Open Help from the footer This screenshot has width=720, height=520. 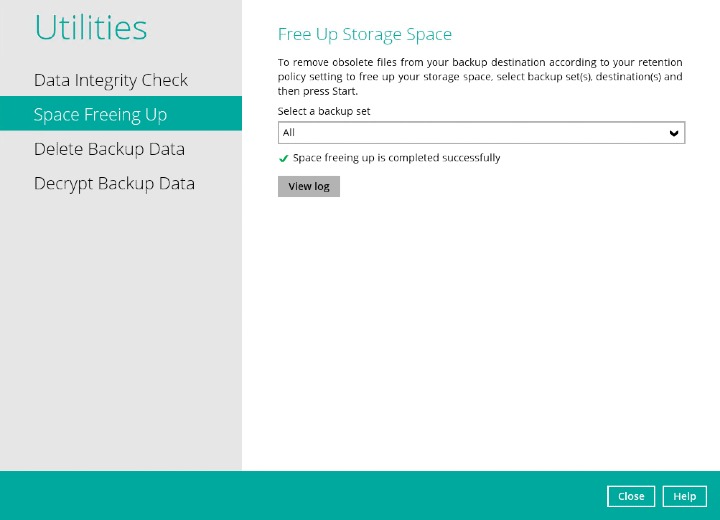684,496
